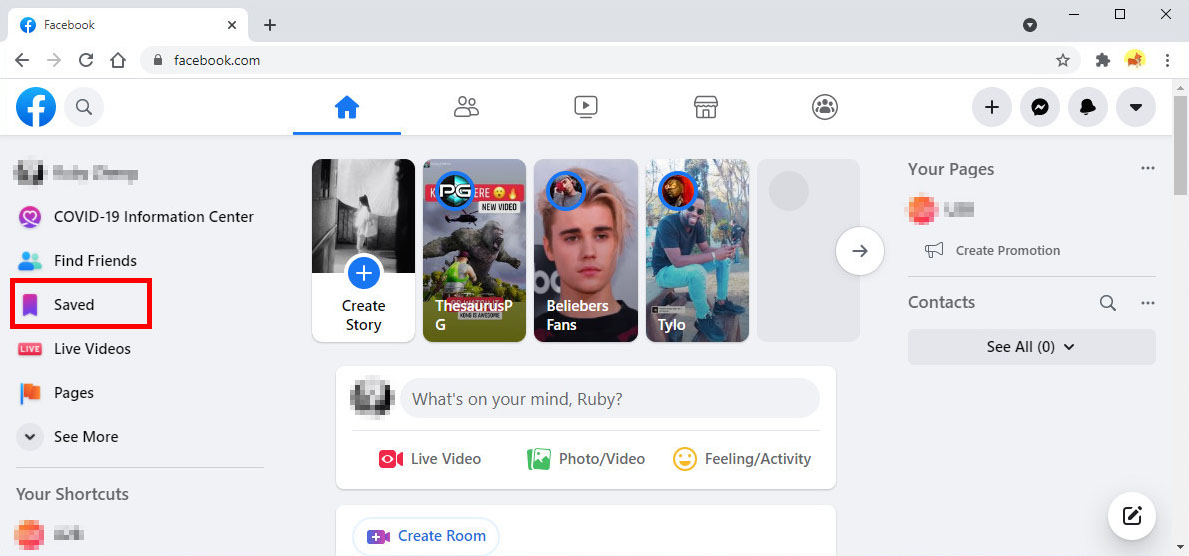This screenshot has height=556, width=1189.
Task: Open the Messenger icon in top bar
Action: 1040,108
